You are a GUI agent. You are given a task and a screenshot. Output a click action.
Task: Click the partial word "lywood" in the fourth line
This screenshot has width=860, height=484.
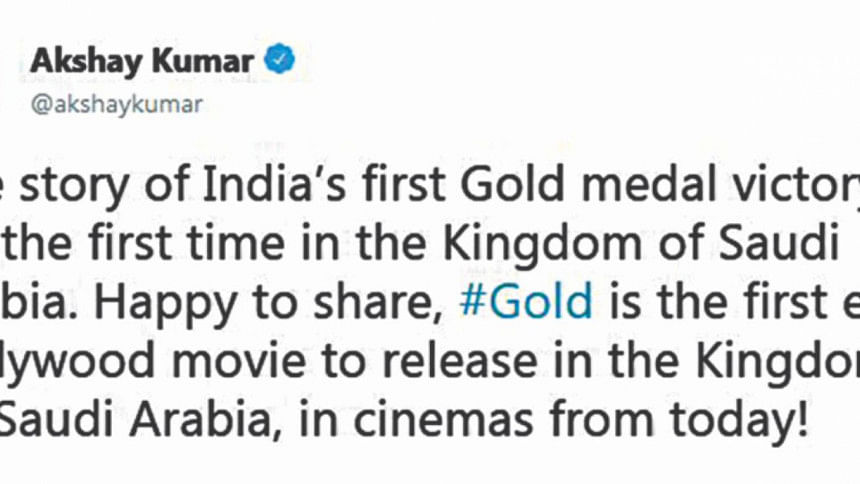[x=77, y=362]
